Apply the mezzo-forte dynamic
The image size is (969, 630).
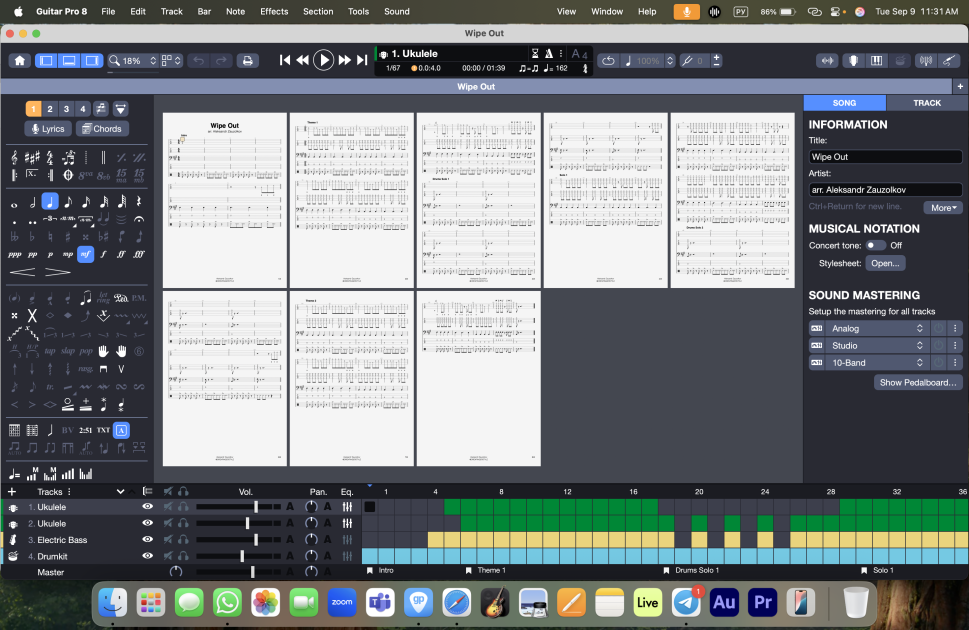click(x=85, y=254)
